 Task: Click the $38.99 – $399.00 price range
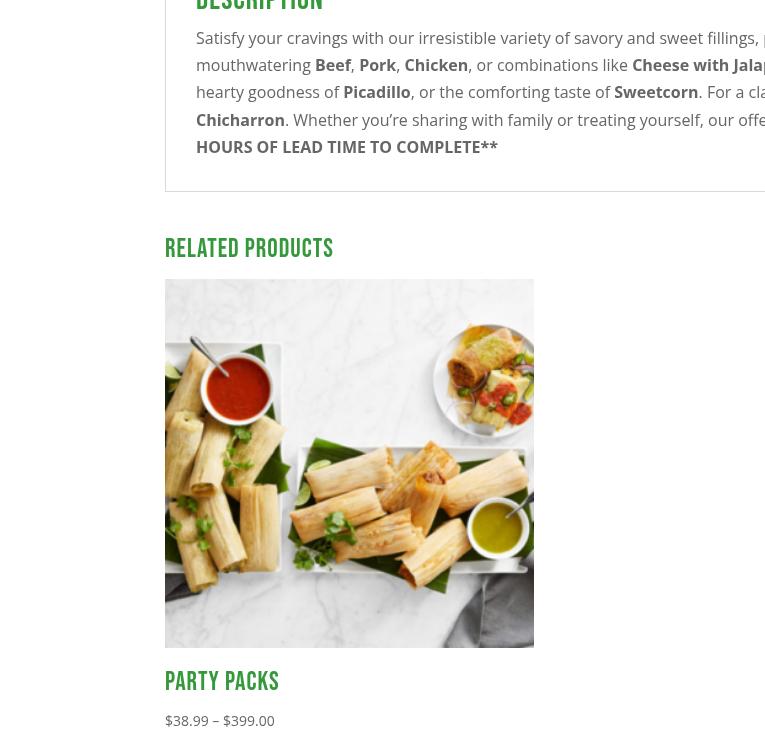(220, 720)
